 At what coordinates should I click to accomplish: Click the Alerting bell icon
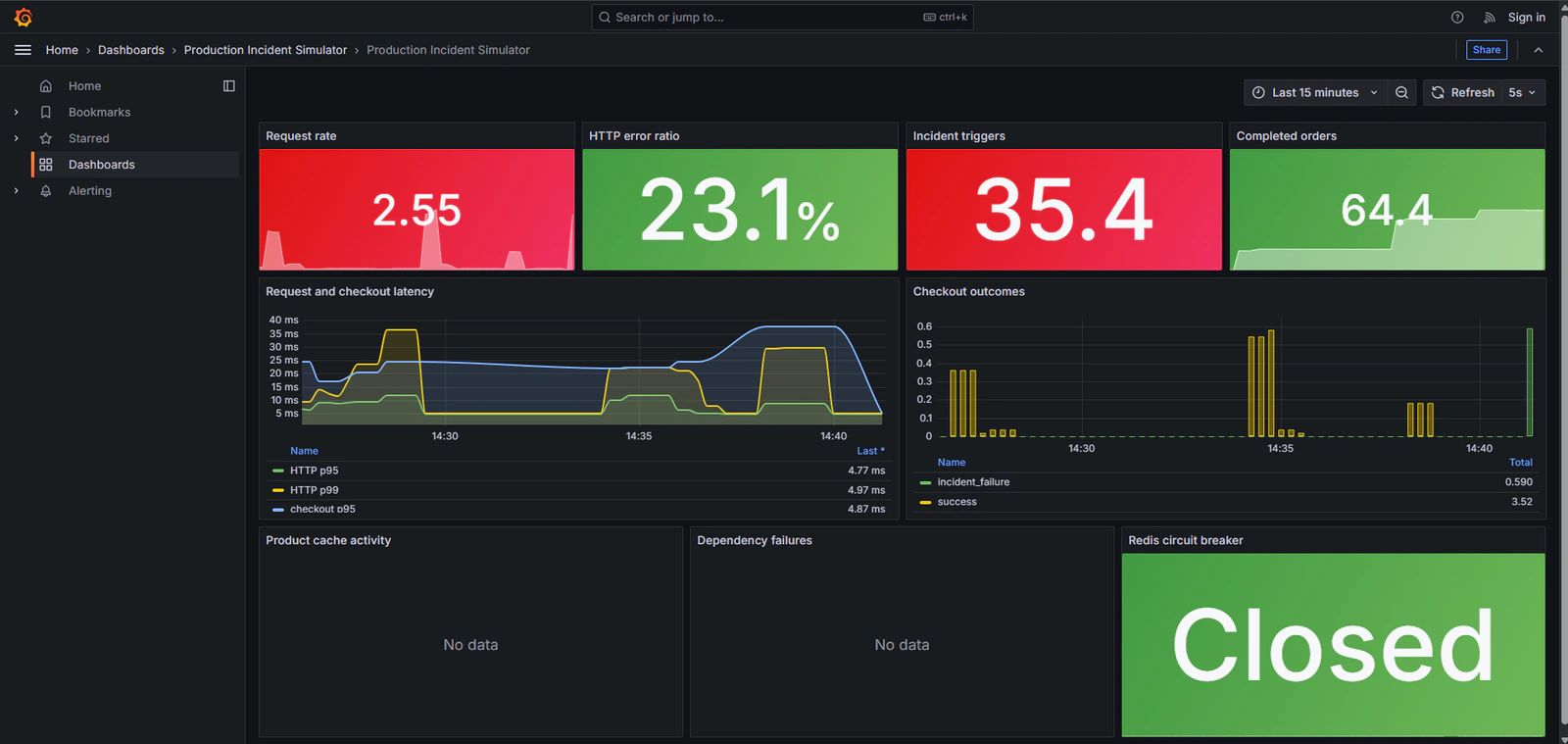[46, 191]
